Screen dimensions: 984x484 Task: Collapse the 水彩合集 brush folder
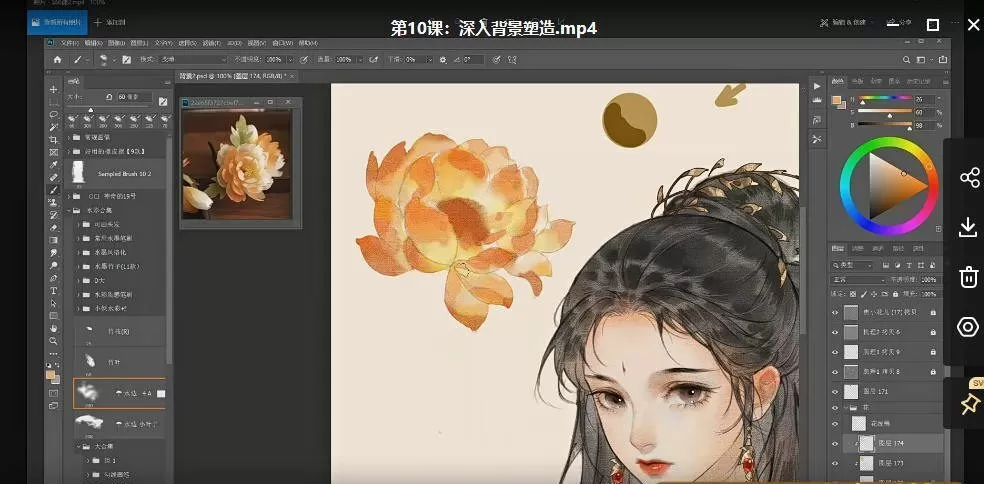(69, 210)
